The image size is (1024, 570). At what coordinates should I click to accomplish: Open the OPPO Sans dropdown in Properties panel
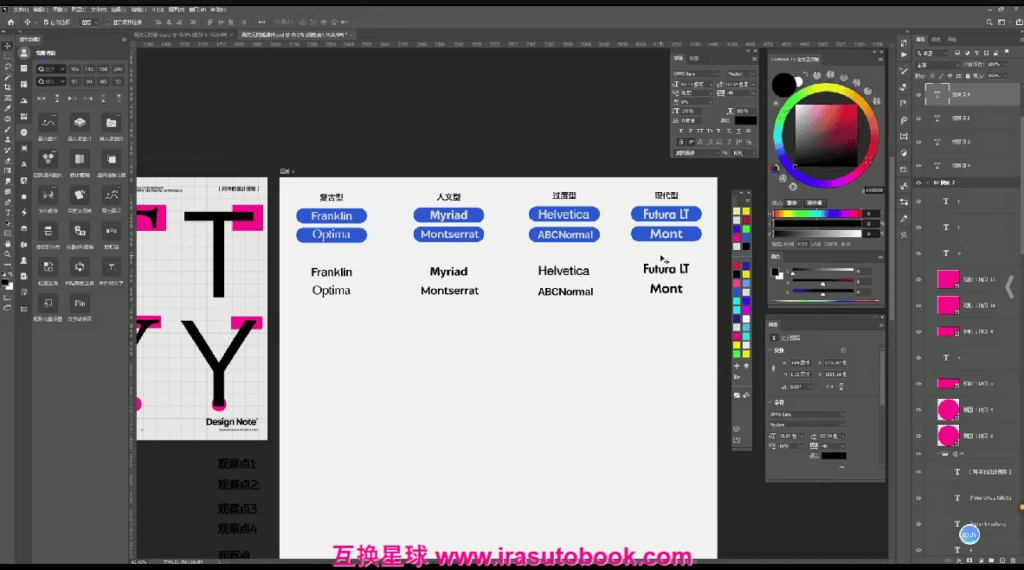(x=807, y=415)
